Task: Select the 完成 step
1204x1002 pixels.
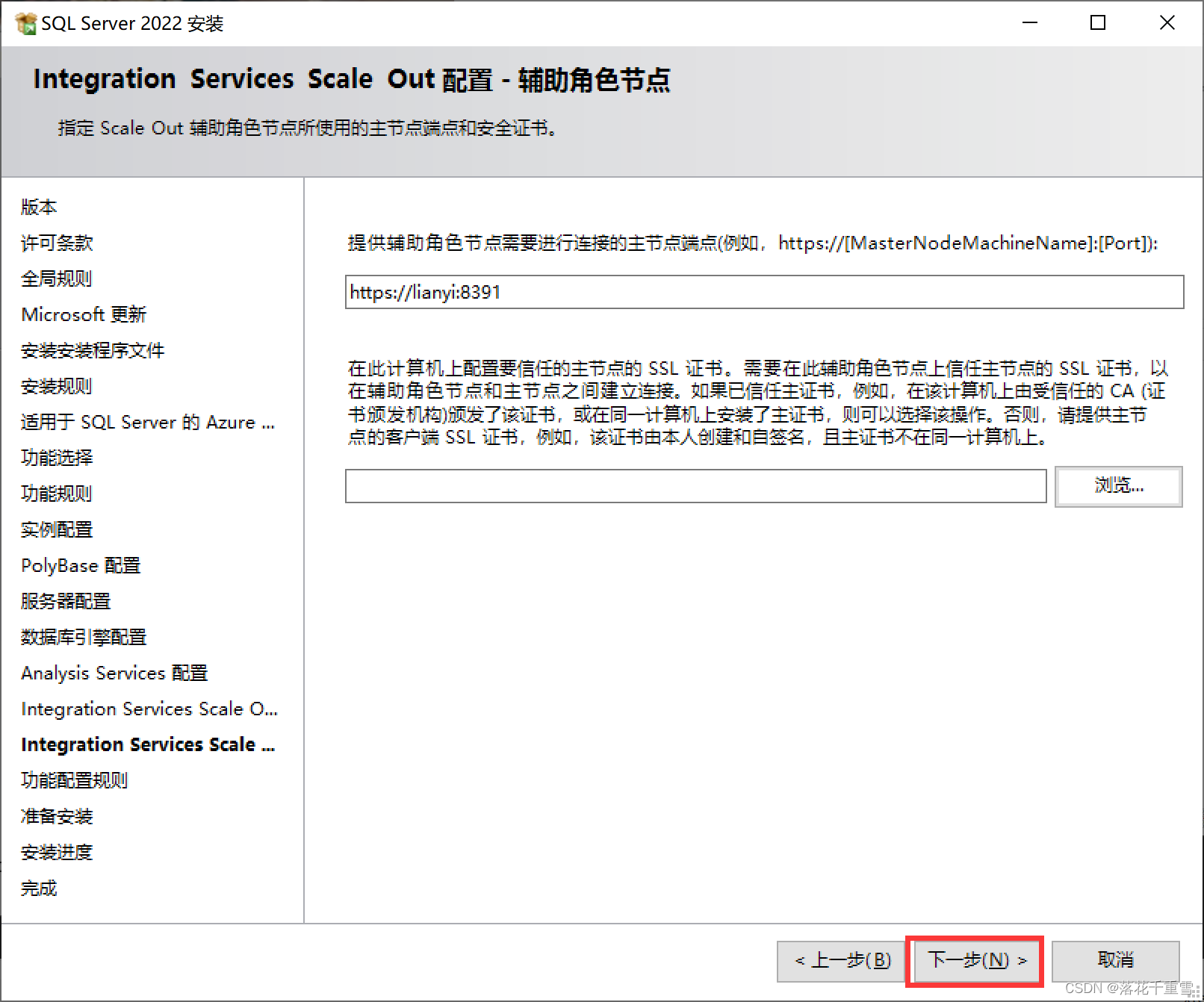Action: [x=39, y=888]
